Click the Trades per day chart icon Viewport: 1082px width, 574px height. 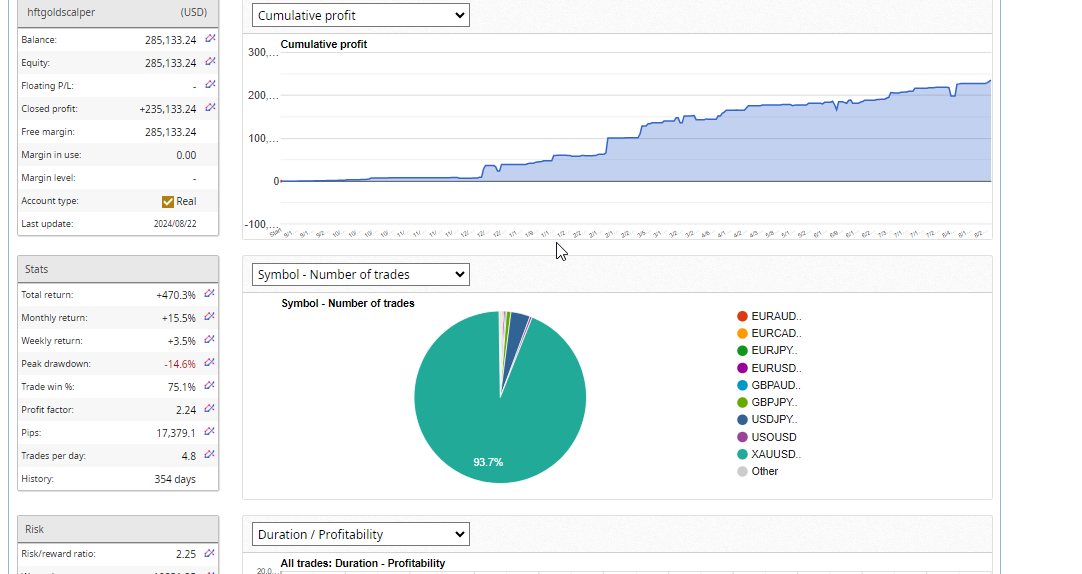point(210,455)
